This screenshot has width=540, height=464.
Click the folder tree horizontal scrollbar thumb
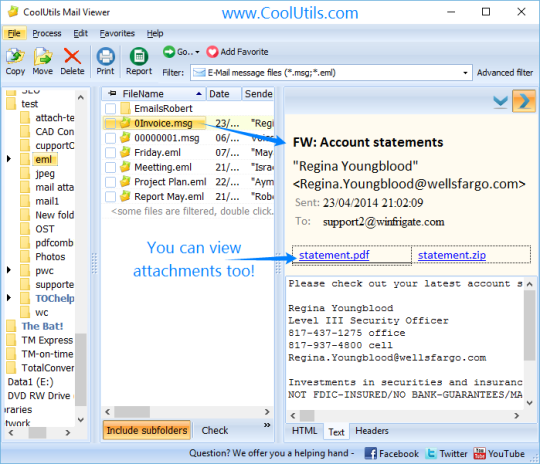(x=37, y=432)
